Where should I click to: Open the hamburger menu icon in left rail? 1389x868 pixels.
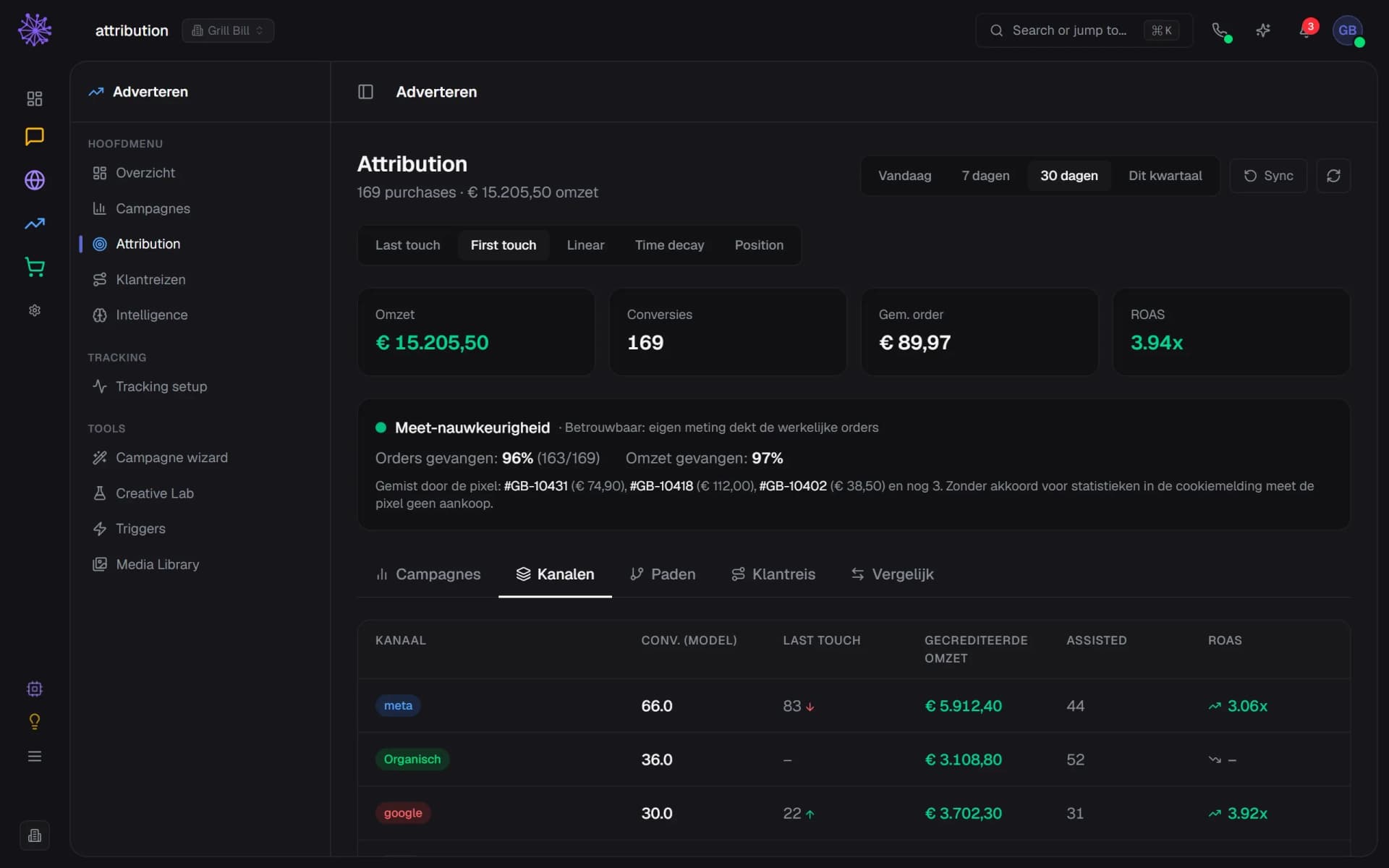click(x=35, y=757)
